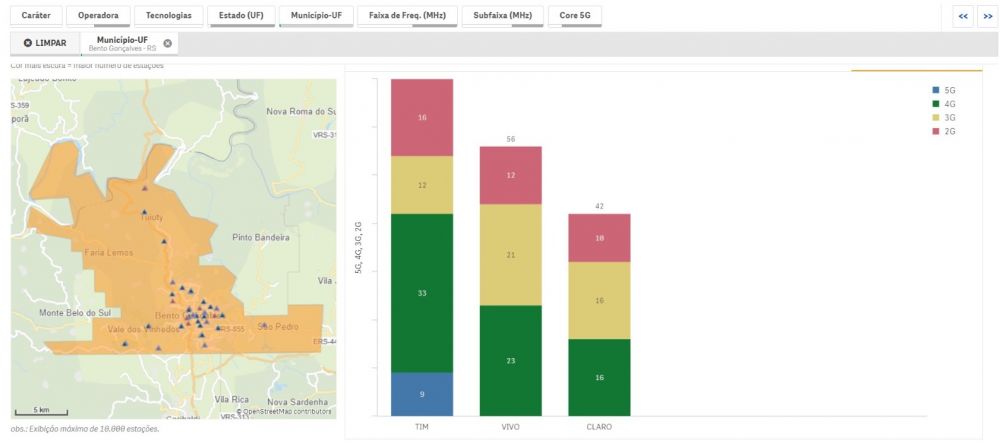The height and width of the screenshot is (445, 1000).
Task: Click the LIMPAR clear selections button
Action: coord(45,43)
